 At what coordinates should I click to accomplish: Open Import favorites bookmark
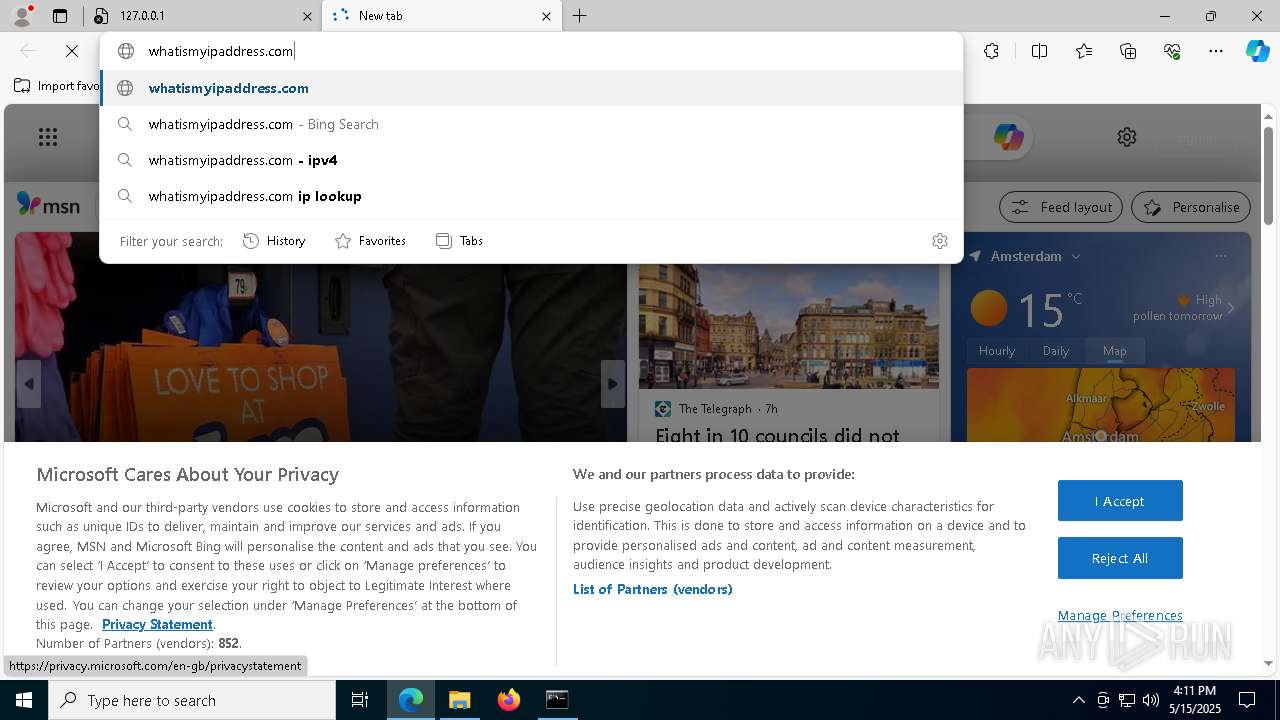tap(57, 86)
